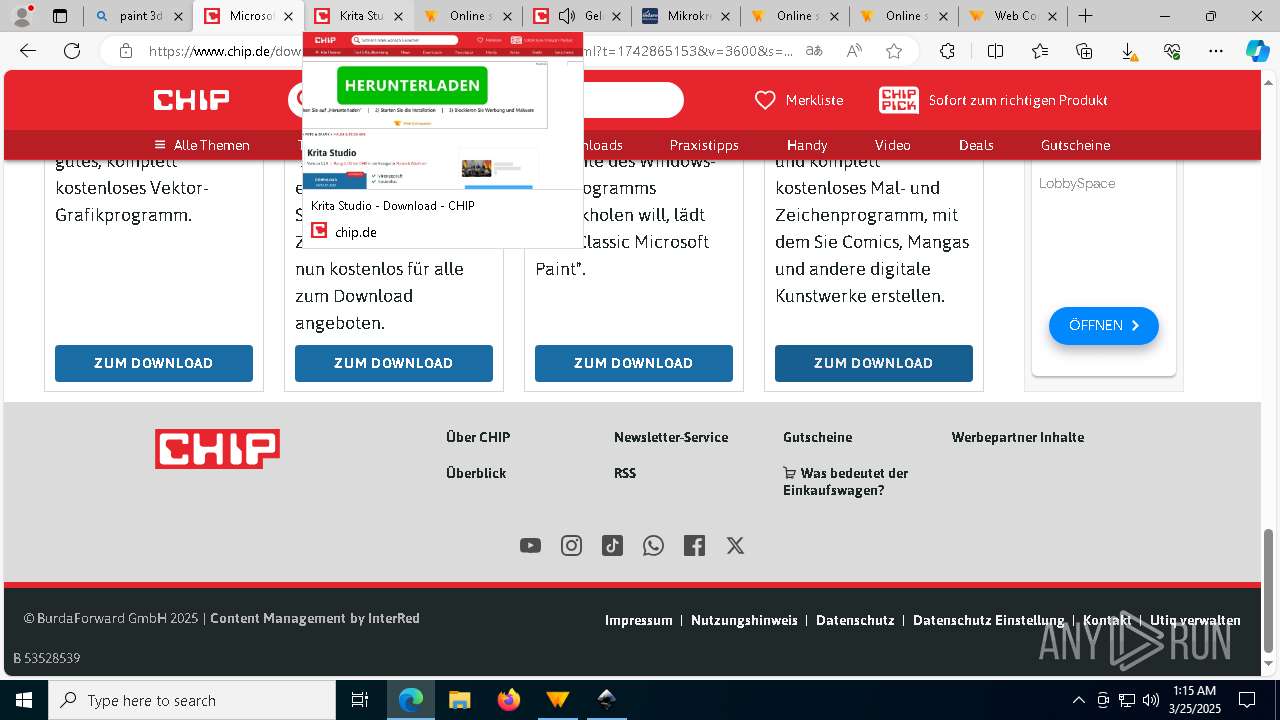1280x720 pixels.
Task: Close the paint 3d tab
Action: point(179,16)
